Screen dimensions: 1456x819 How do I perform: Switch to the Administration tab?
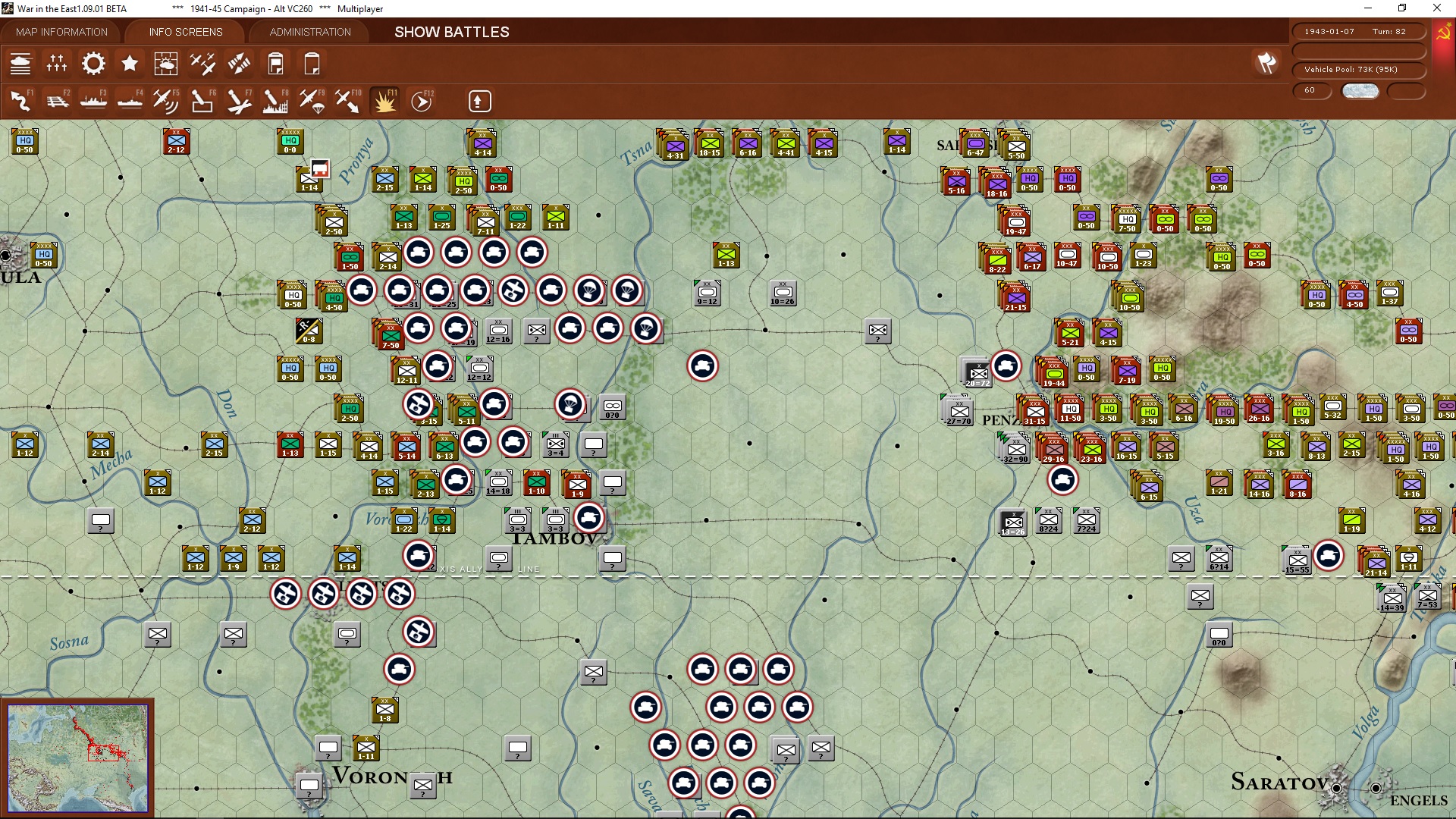(x=310, y=32)
